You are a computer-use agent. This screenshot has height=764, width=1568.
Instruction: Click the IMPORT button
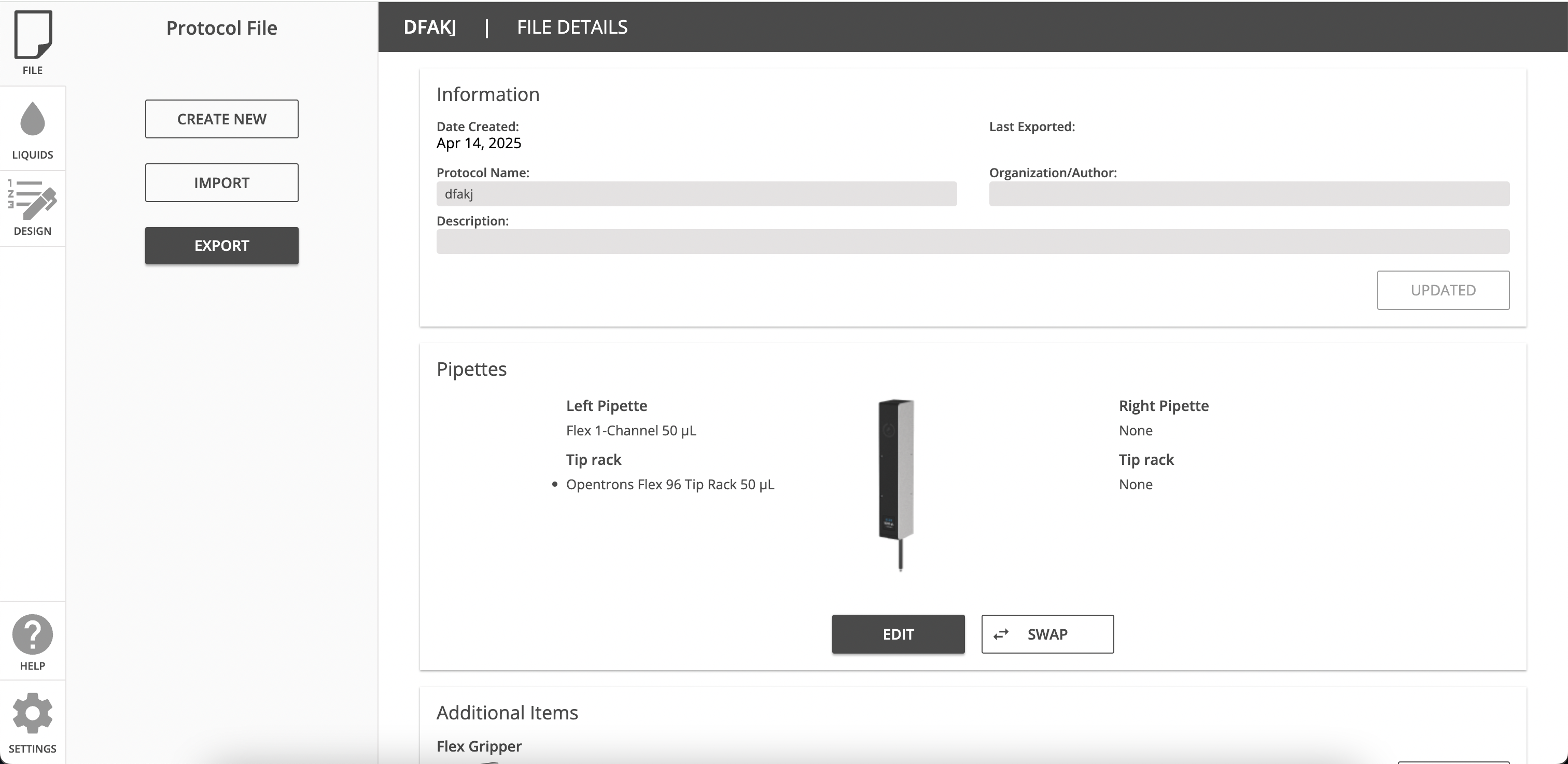click(x=221, y=182)
